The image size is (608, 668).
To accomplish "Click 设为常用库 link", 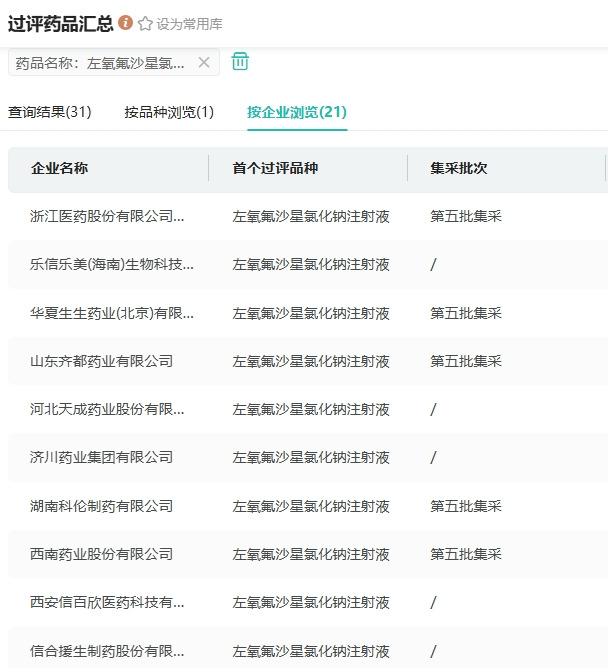I will (x=189, y=23).
